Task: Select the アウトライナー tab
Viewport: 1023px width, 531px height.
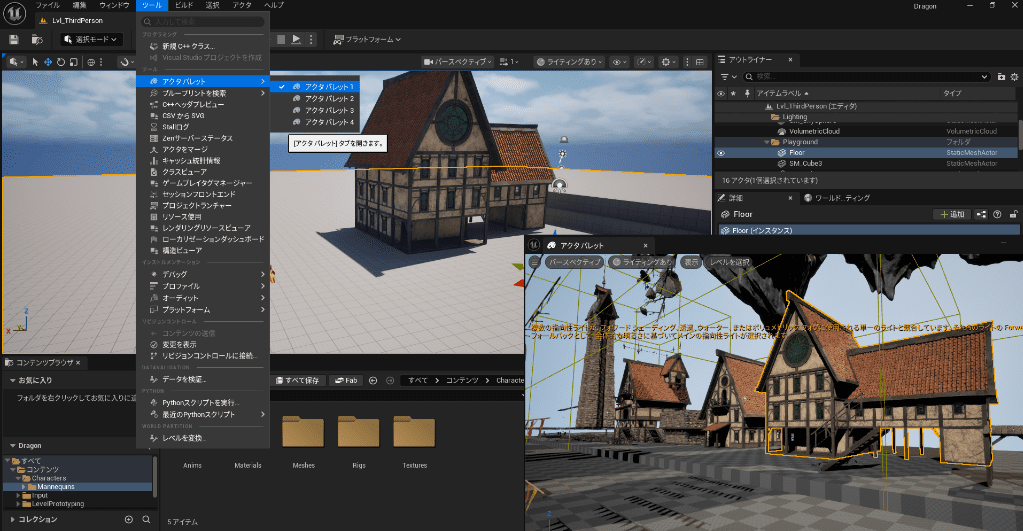Action: pyautogui.click(x=750, y=60)
